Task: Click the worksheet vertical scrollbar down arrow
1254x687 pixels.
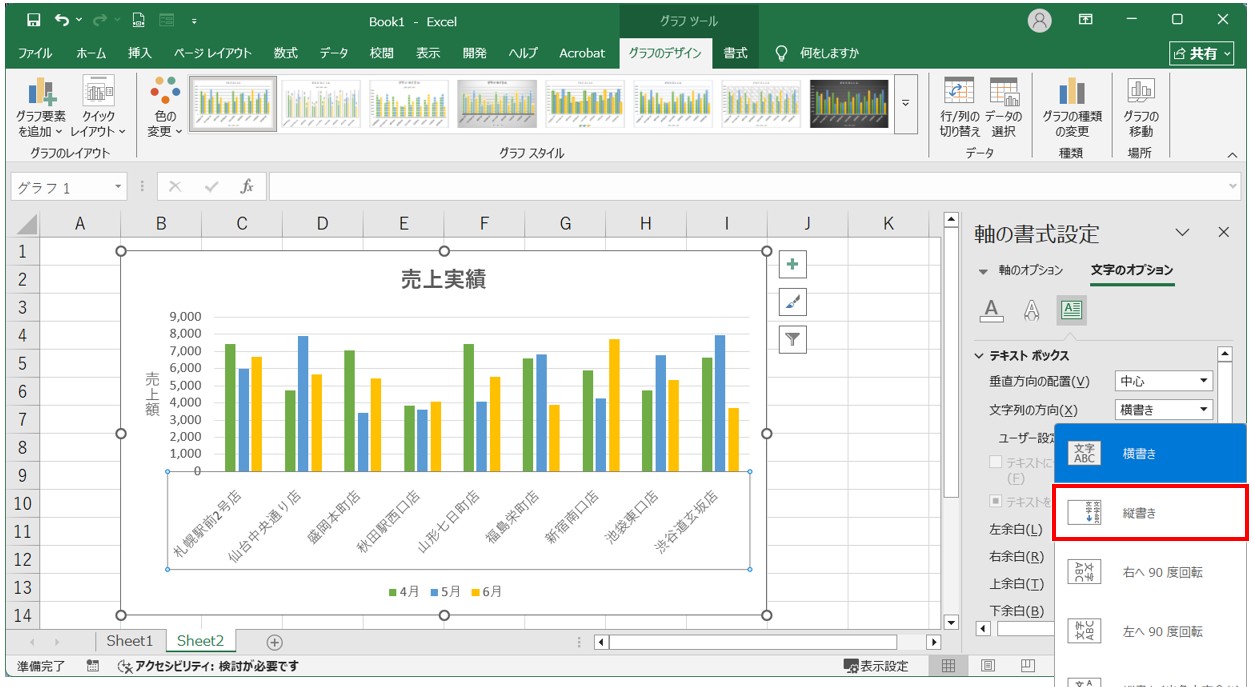Action: pyautogui.click(x=951, y=621)
